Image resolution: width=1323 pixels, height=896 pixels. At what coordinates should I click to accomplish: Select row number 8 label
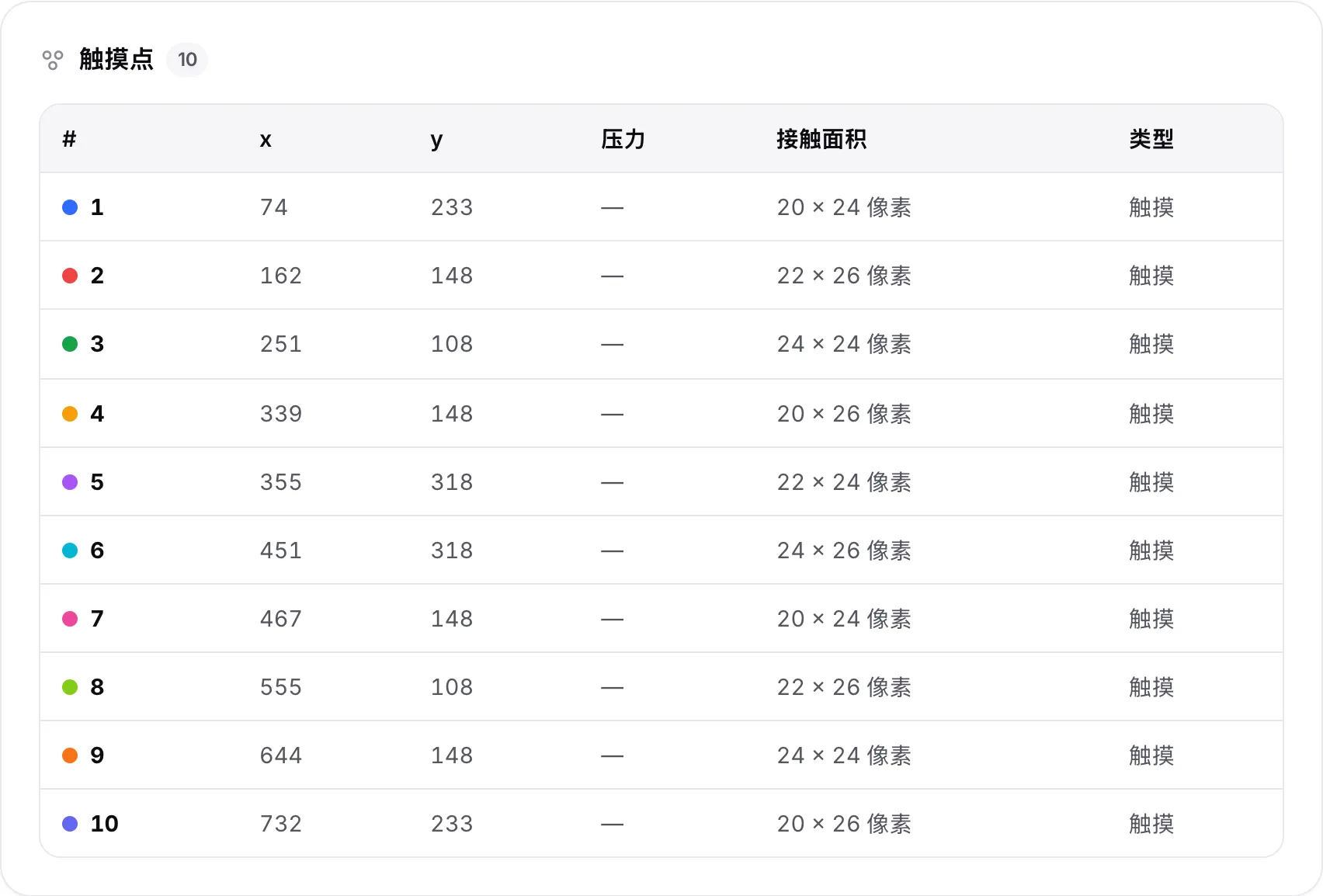coord(97,687)
